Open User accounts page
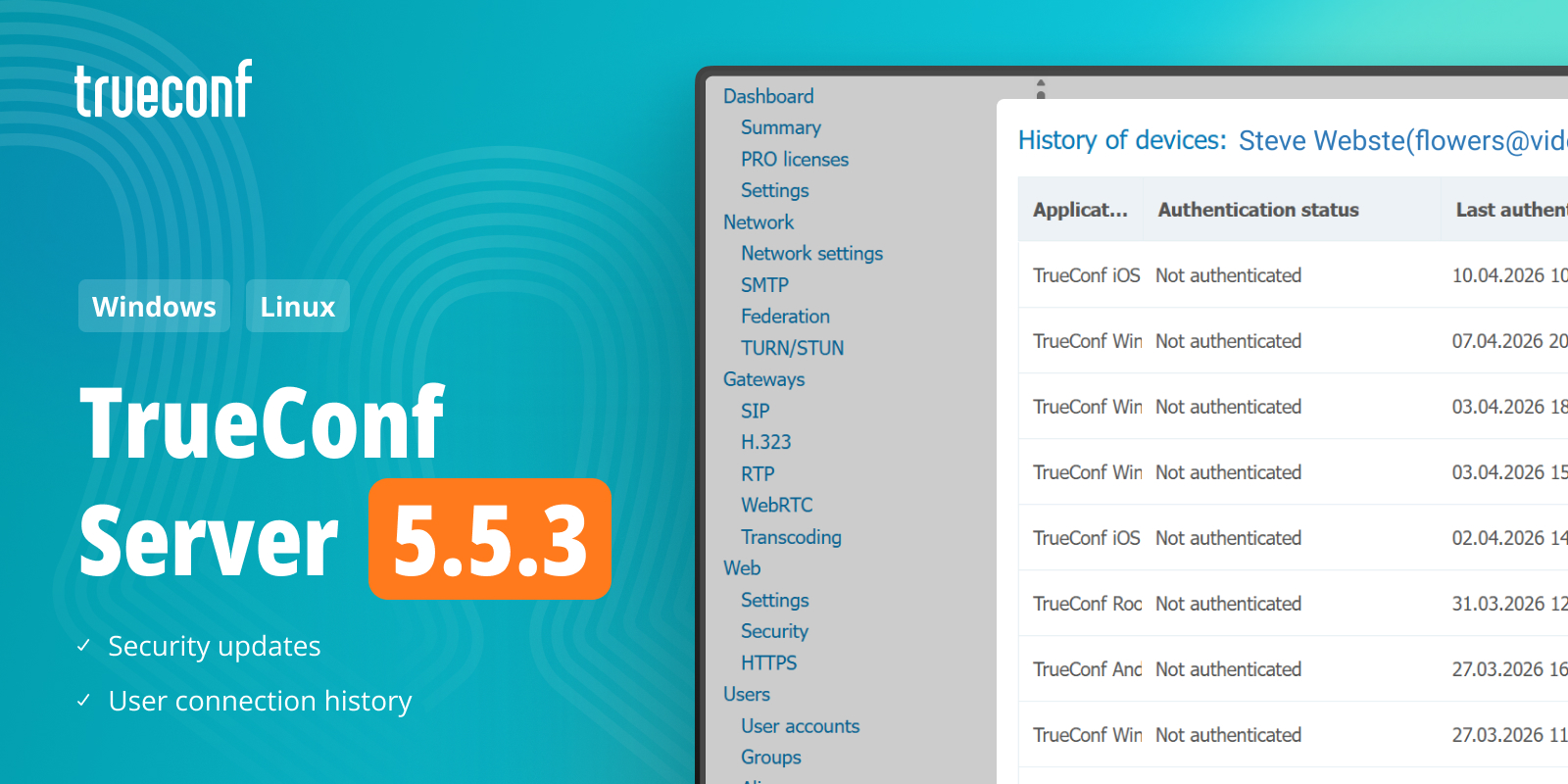Image resolution: width=1568 pixels, height=784 pixels. point(801,726)
